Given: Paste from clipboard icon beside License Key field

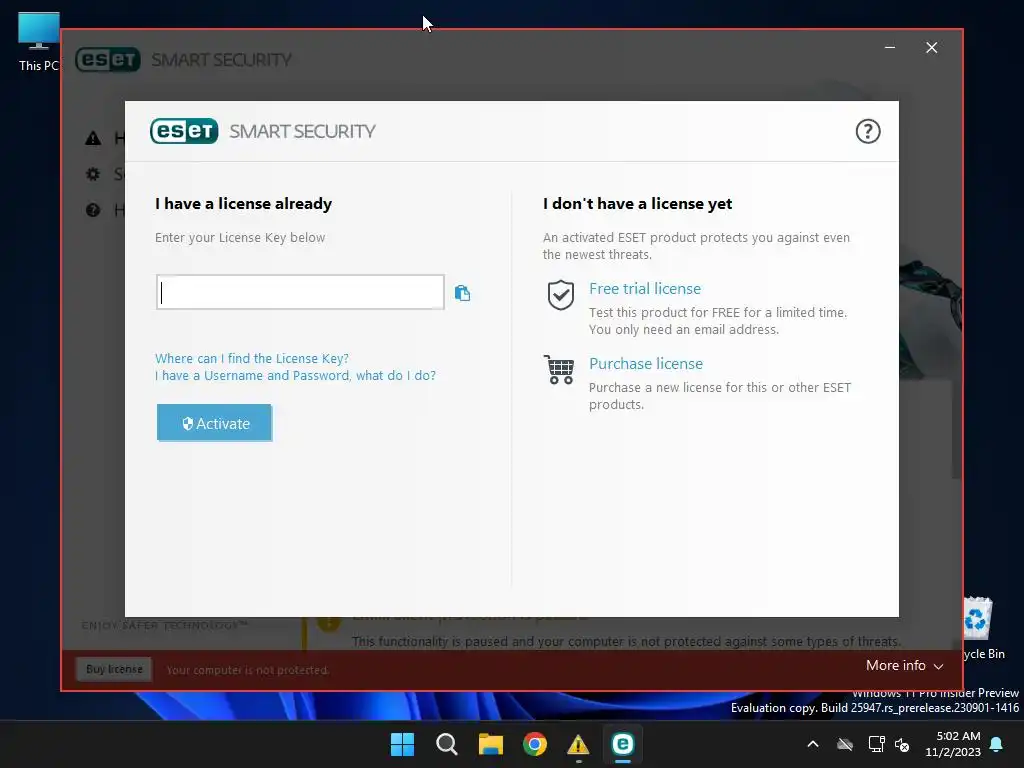Looking at the screenshot, I should (x=462, y=293).
